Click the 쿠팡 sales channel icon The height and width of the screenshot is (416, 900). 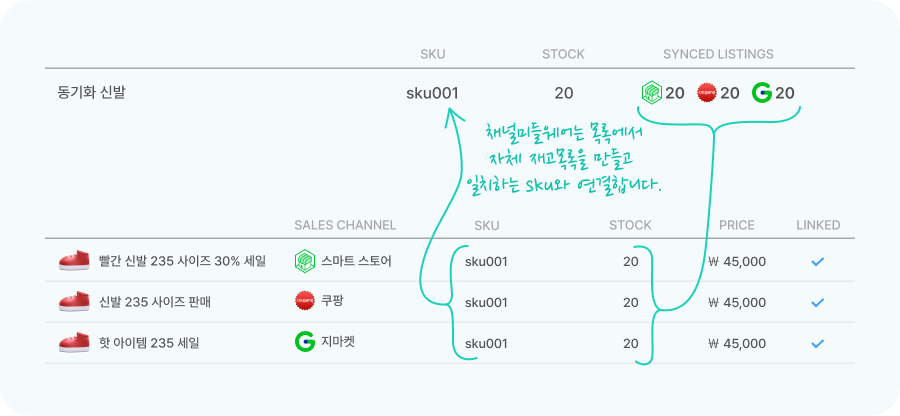305,302
